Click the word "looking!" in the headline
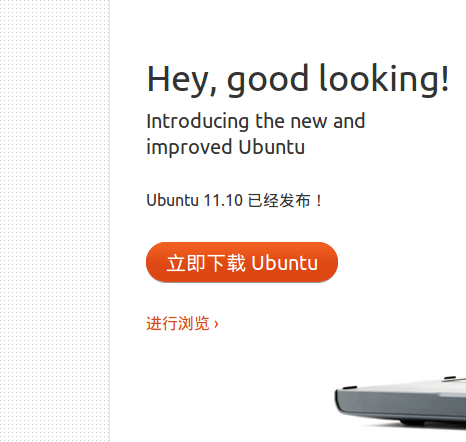 (x=384, y=80)
